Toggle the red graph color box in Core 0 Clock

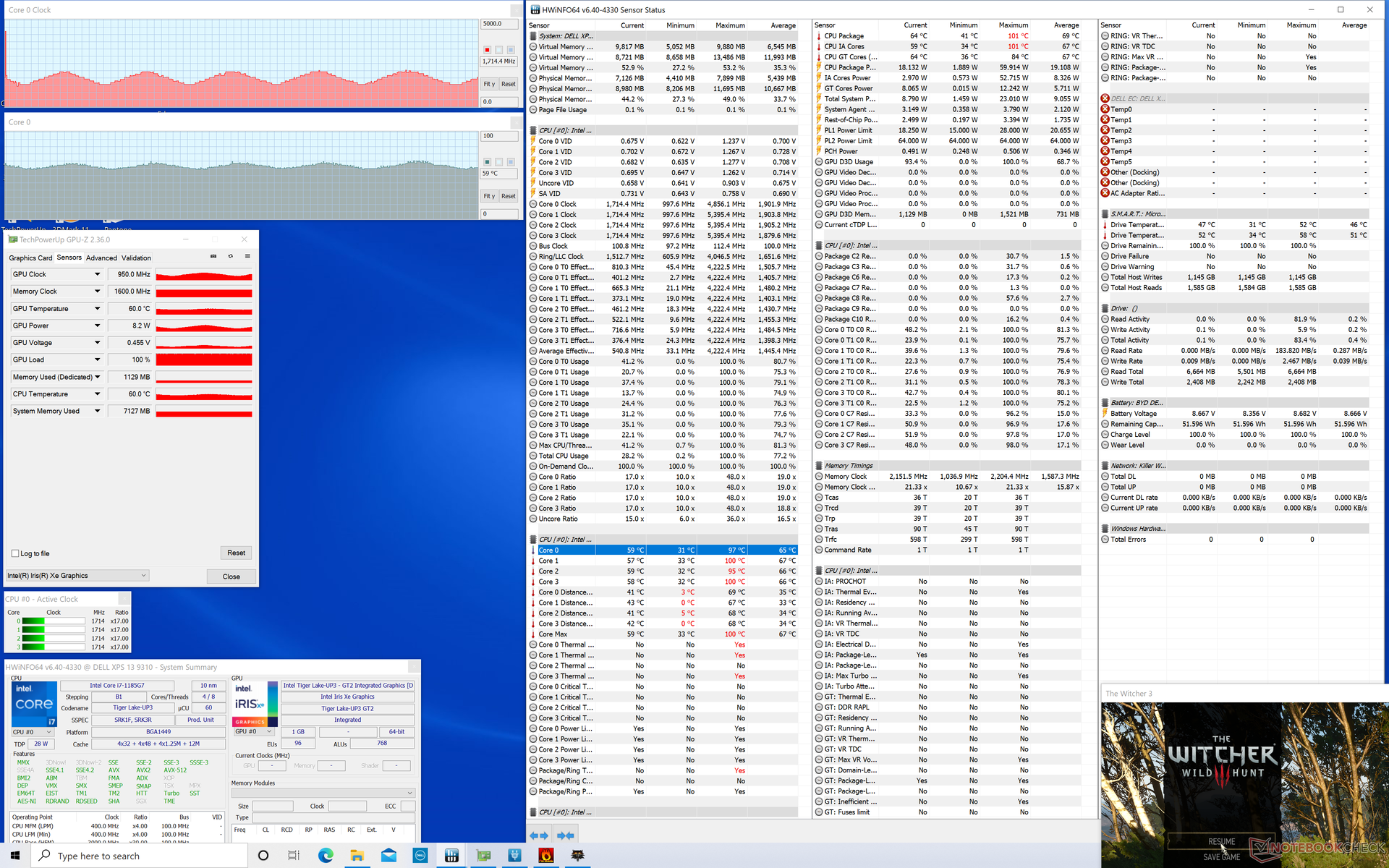click(x=487, y=50)
